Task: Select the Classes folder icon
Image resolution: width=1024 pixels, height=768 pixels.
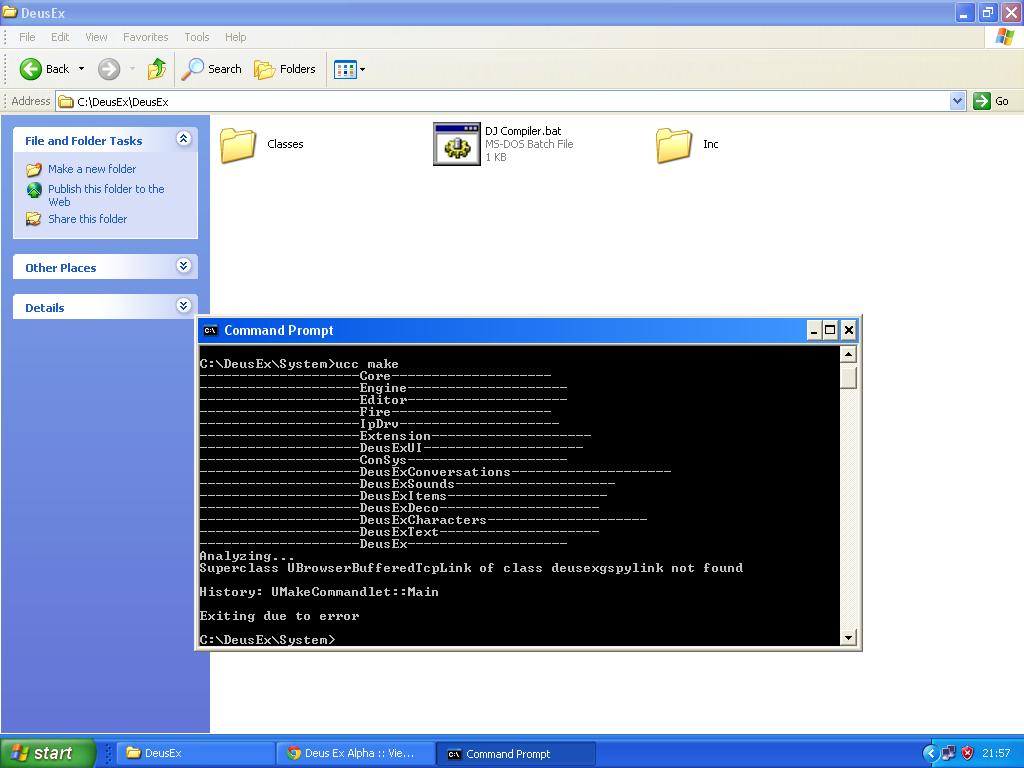Action: coord(238,144)
